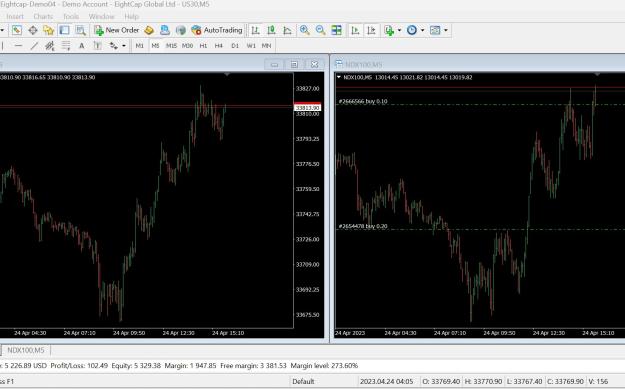Viewport: 625px width, 389px height.
Task: Switch to M1 timeframe
Action: click(140, 46)
